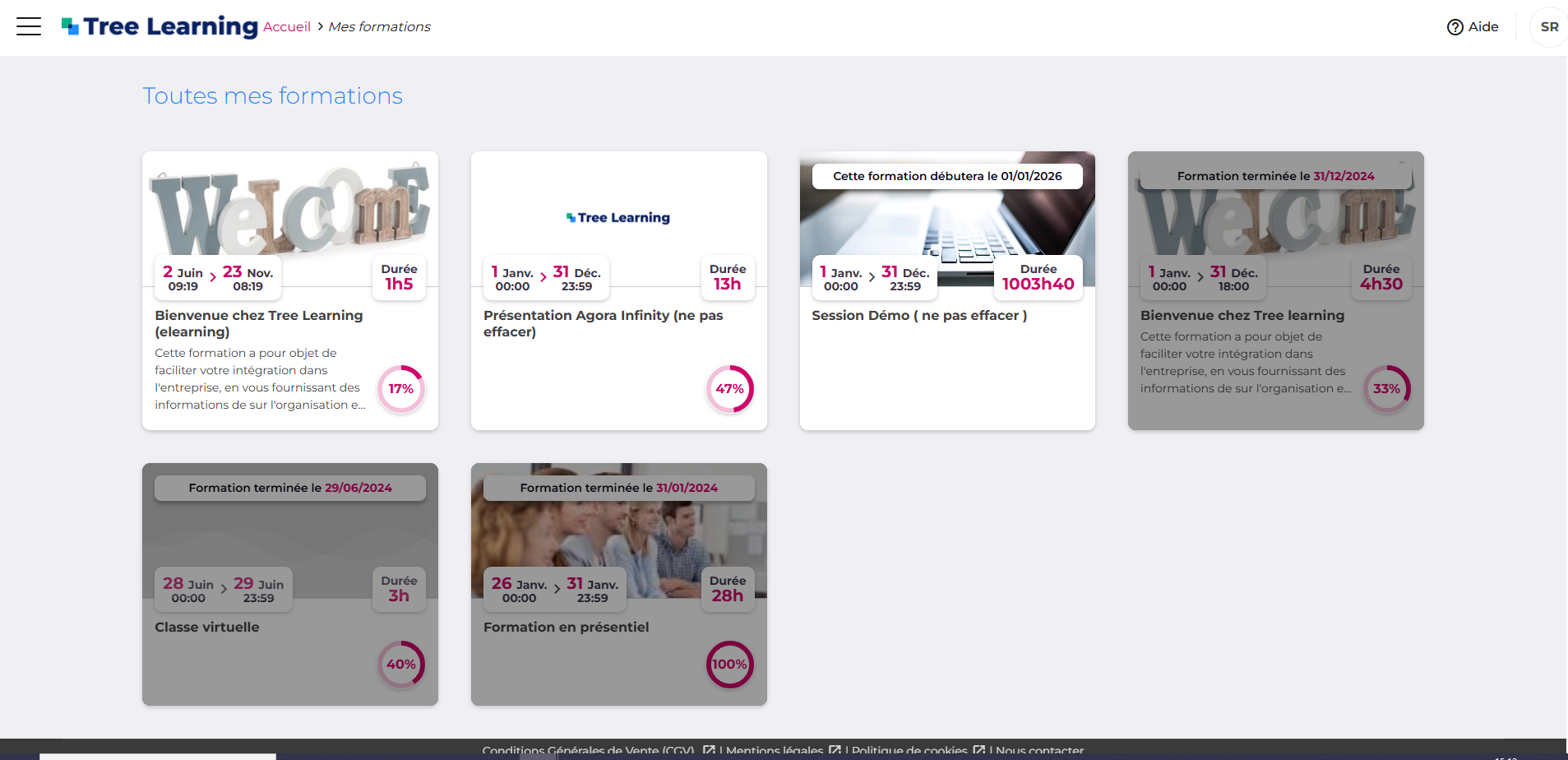Click the 40% progress ring on Classe virtuelle
Viewport: 1568px width, 760px height.
pyautogui.click(x=400, y=665)
